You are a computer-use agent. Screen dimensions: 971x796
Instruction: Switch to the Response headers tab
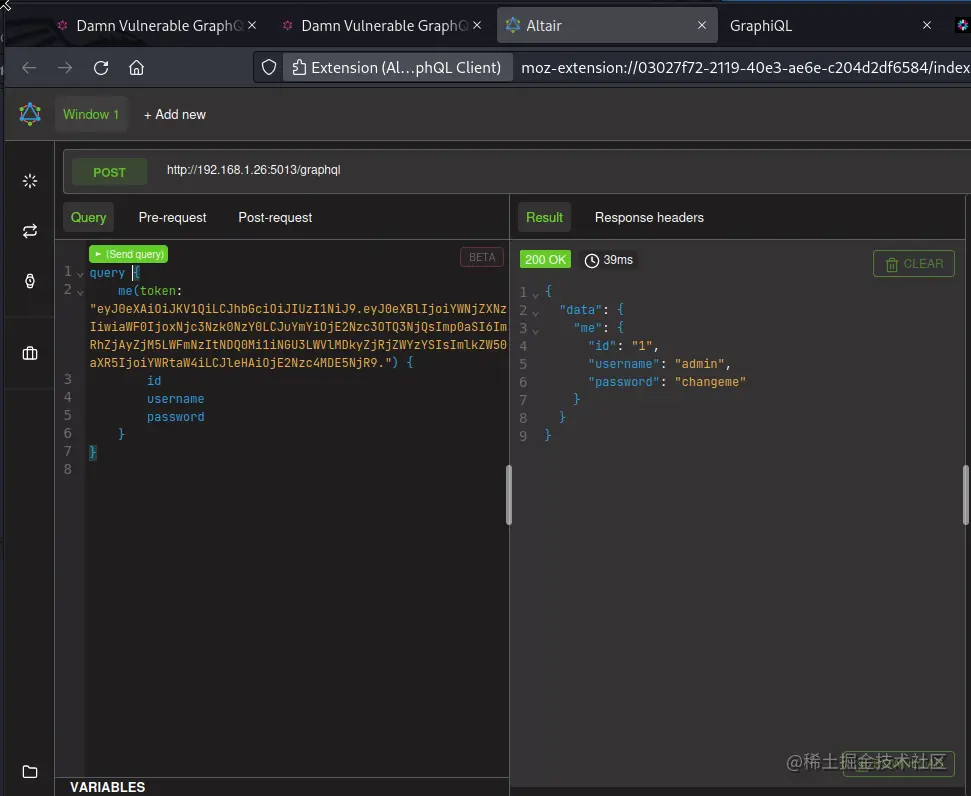pyautogui.click(x=649, y=217)
